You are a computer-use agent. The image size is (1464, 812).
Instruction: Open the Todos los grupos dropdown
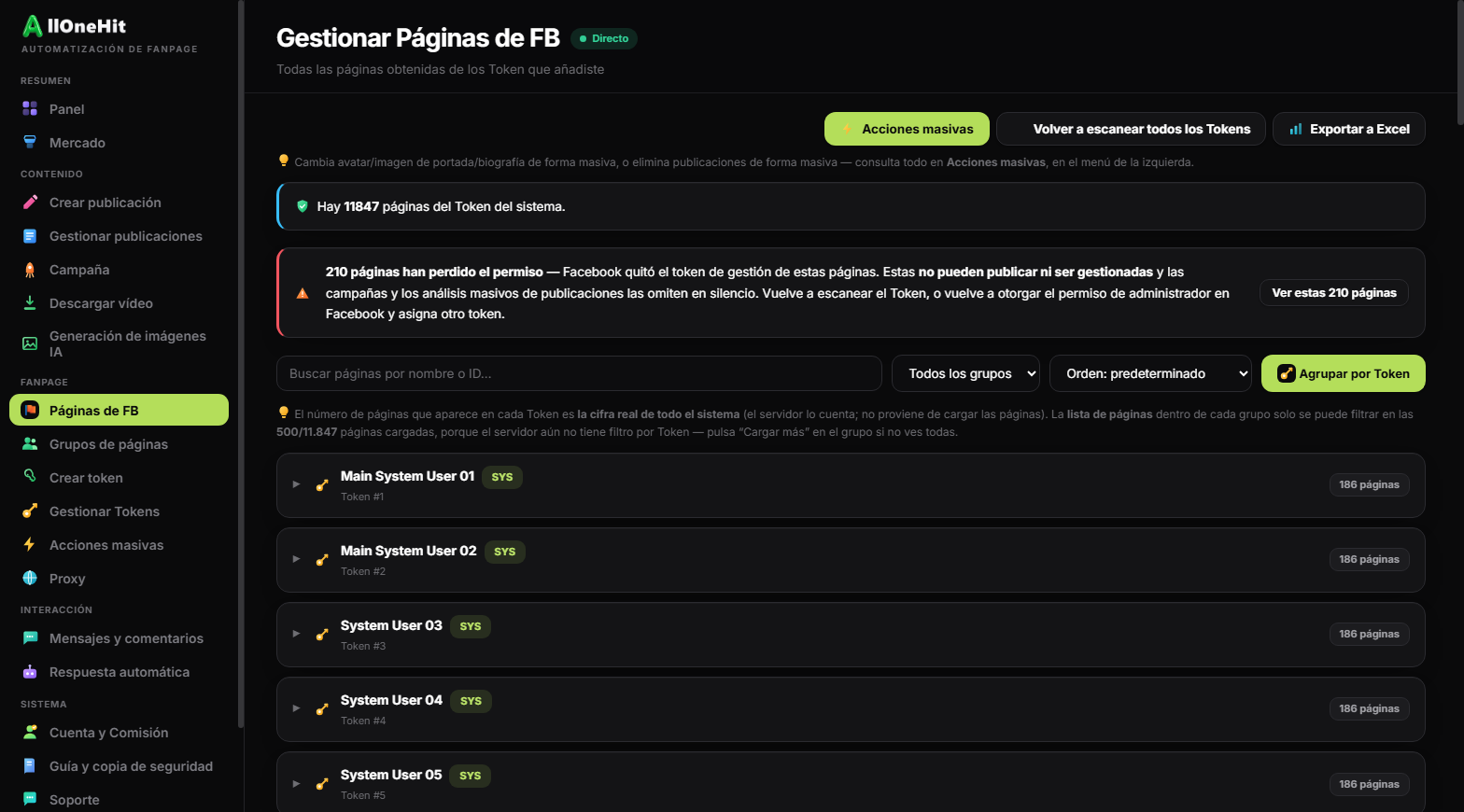pos(965,373)
